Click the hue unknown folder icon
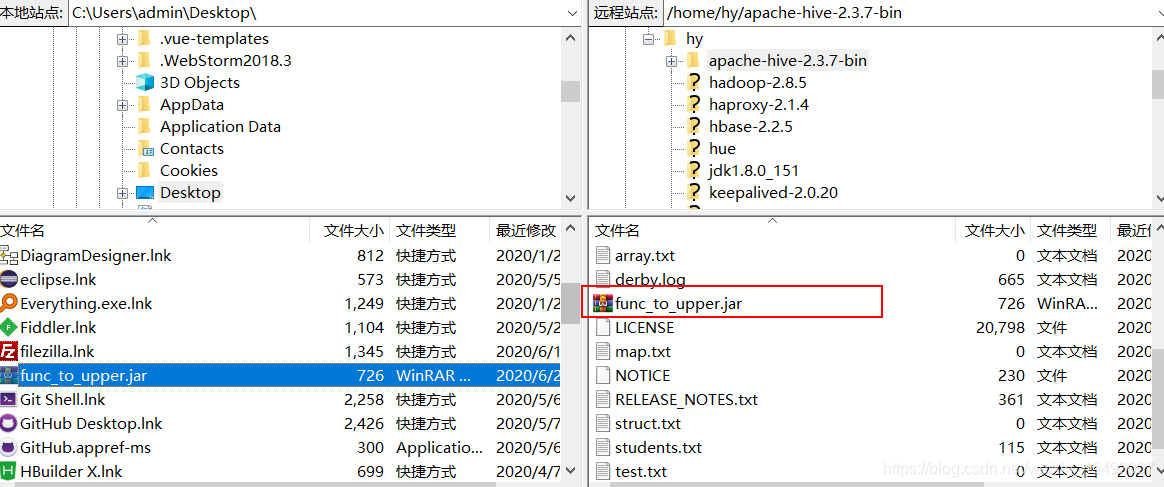Image resolution: width=1164 pixels, height=487 pixels. tap(694, 148)
